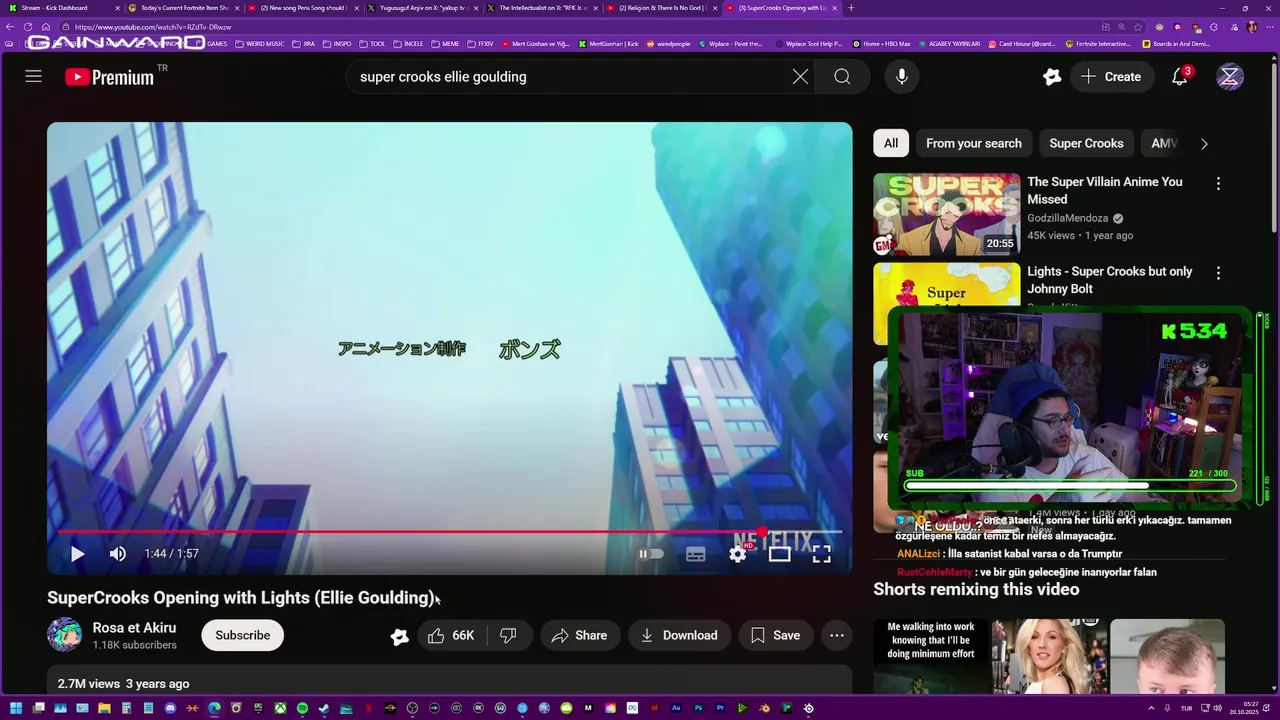This screenshot has height=720, width=1280.
Task: Open the Me walking into work short
Action: [930, 657]
